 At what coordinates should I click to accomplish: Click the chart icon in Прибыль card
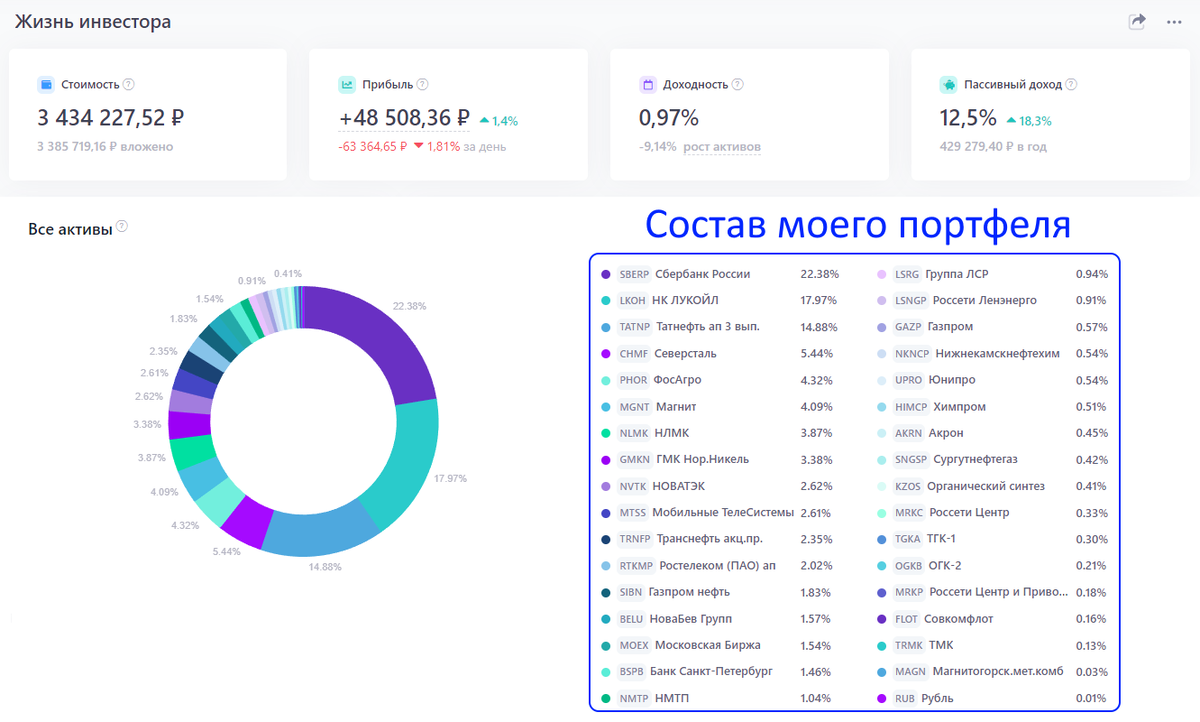click(x=347, y=85)
